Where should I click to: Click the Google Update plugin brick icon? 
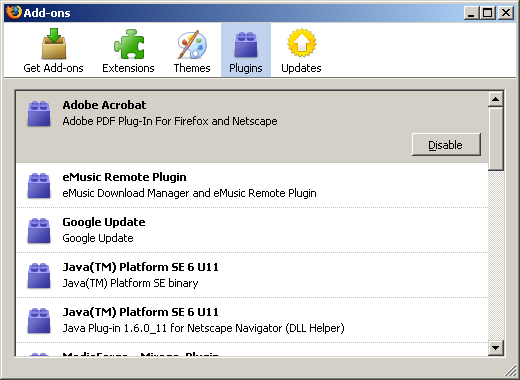point(39,231)
